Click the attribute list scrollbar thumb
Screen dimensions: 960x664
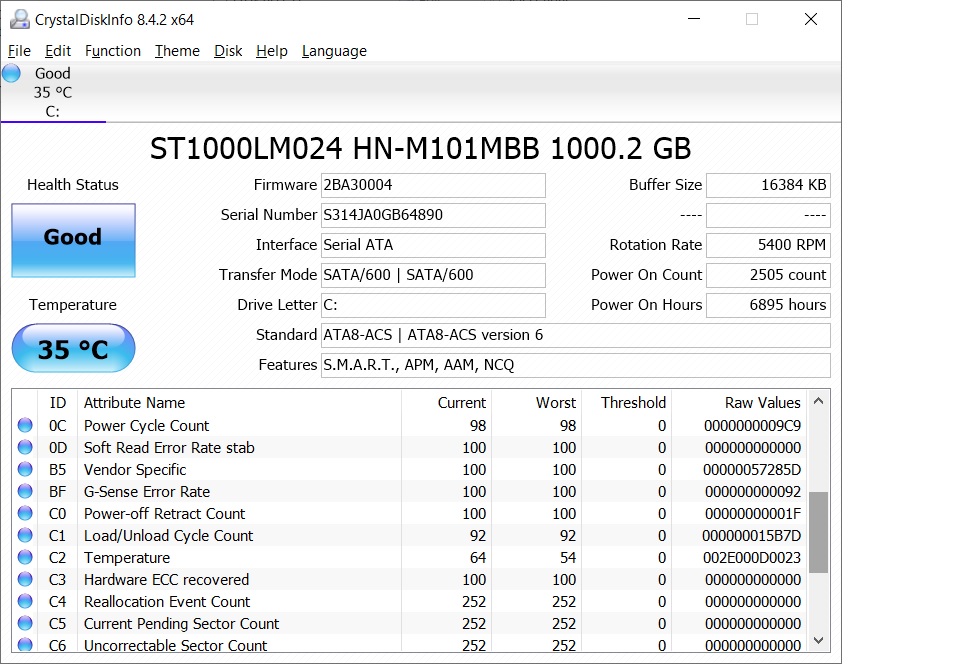pyautogui.click(x=819, y=532)
